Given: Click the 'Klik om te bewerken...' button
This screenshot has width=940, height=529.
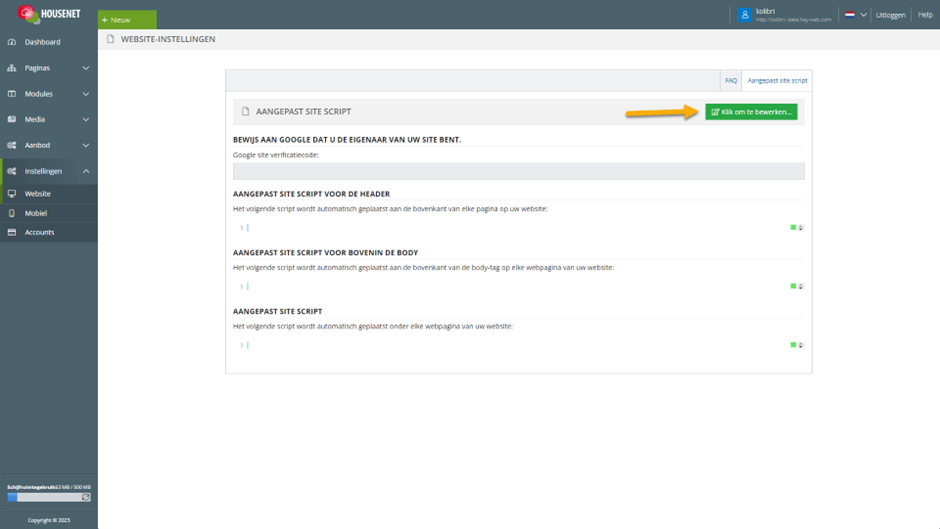Looking at the screenshot, I should pyautogui.click(x=751, y=112).
